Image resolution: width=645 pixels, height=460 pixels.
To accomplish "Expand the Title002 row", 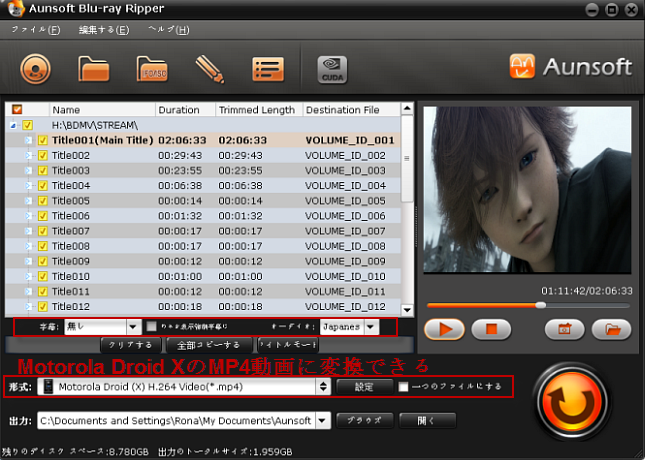I will 28,155.
